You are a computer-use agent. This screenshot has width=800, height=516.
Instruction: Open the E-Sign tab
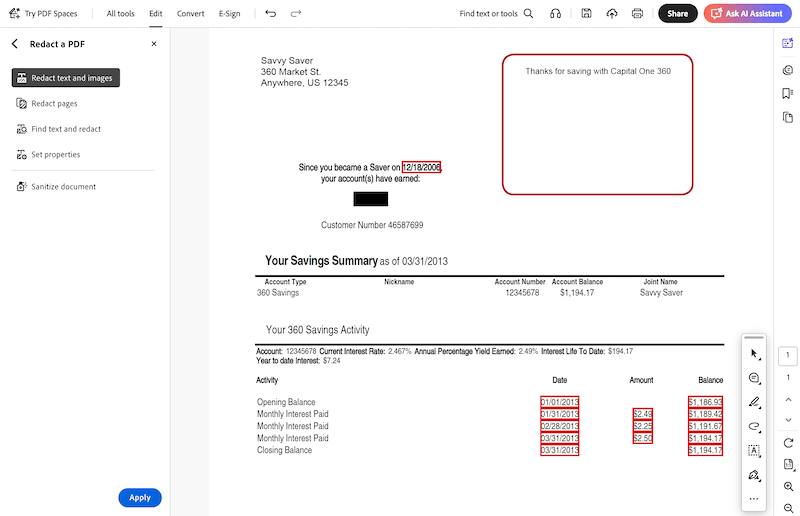click(x=230, y=14)
